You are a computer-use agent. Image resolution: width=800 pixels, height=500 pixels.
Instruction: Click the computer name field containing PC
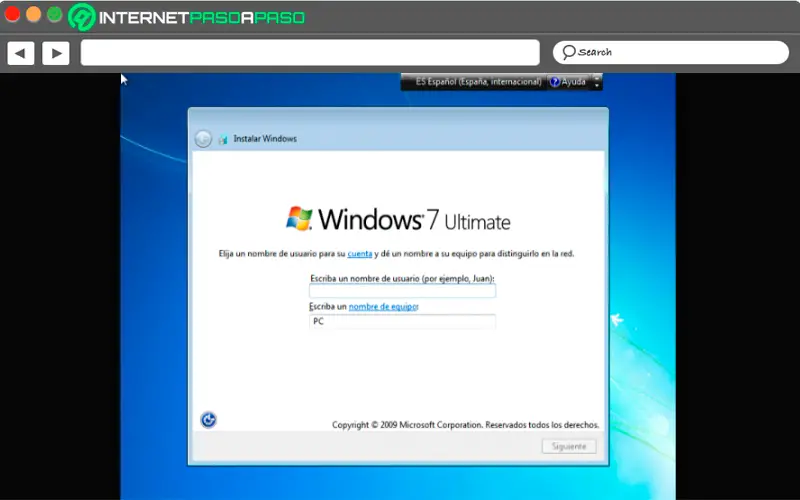tap(402, 321)
